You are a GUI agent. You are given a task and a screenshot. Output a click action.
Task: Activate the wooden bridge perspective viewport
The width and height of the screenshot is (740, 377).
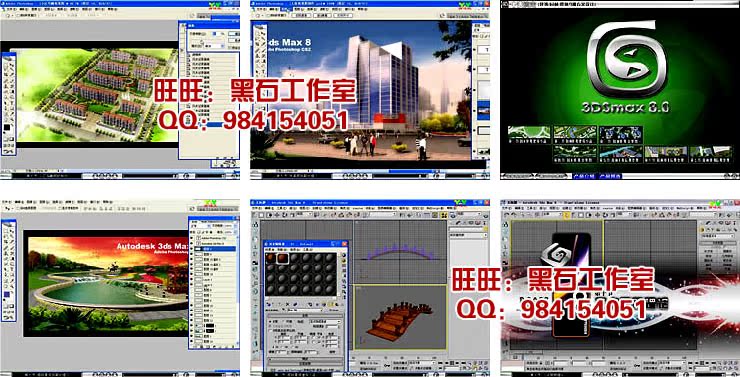coord(400,317)
